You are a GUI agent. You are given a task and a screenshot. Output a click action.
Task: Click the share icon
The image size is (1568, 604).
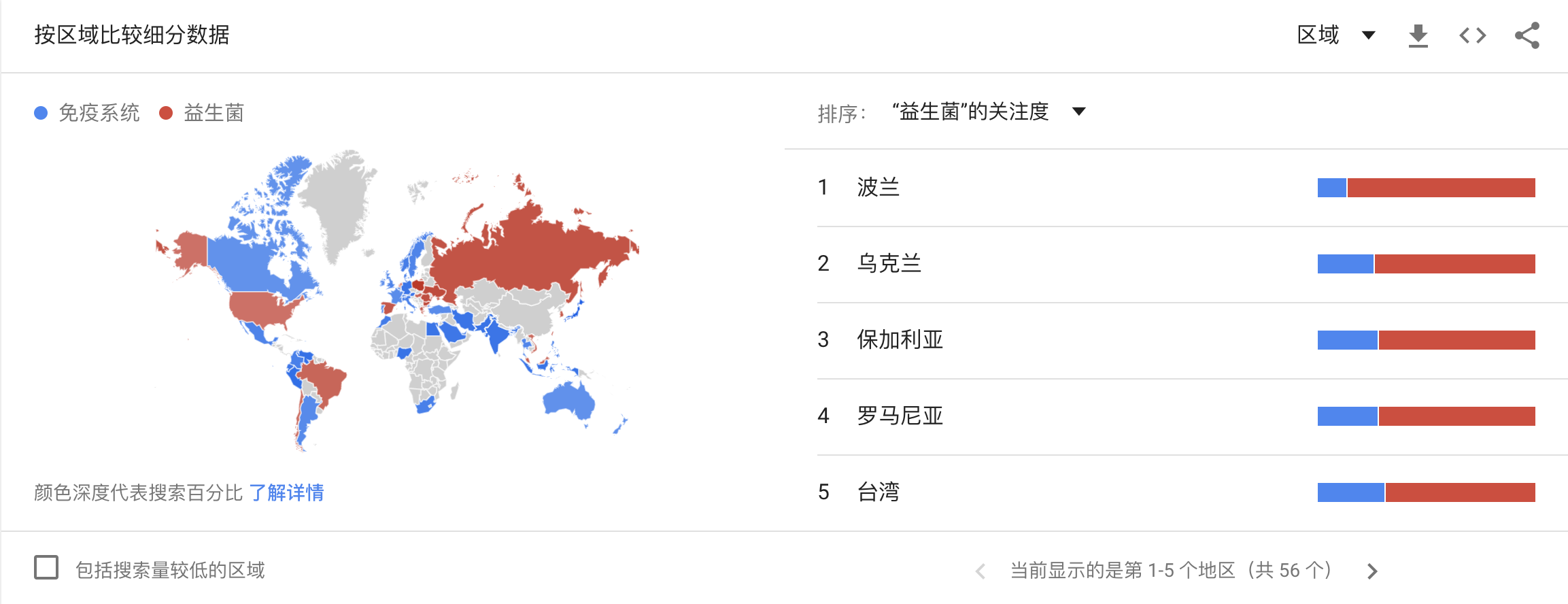point(1527,35)
